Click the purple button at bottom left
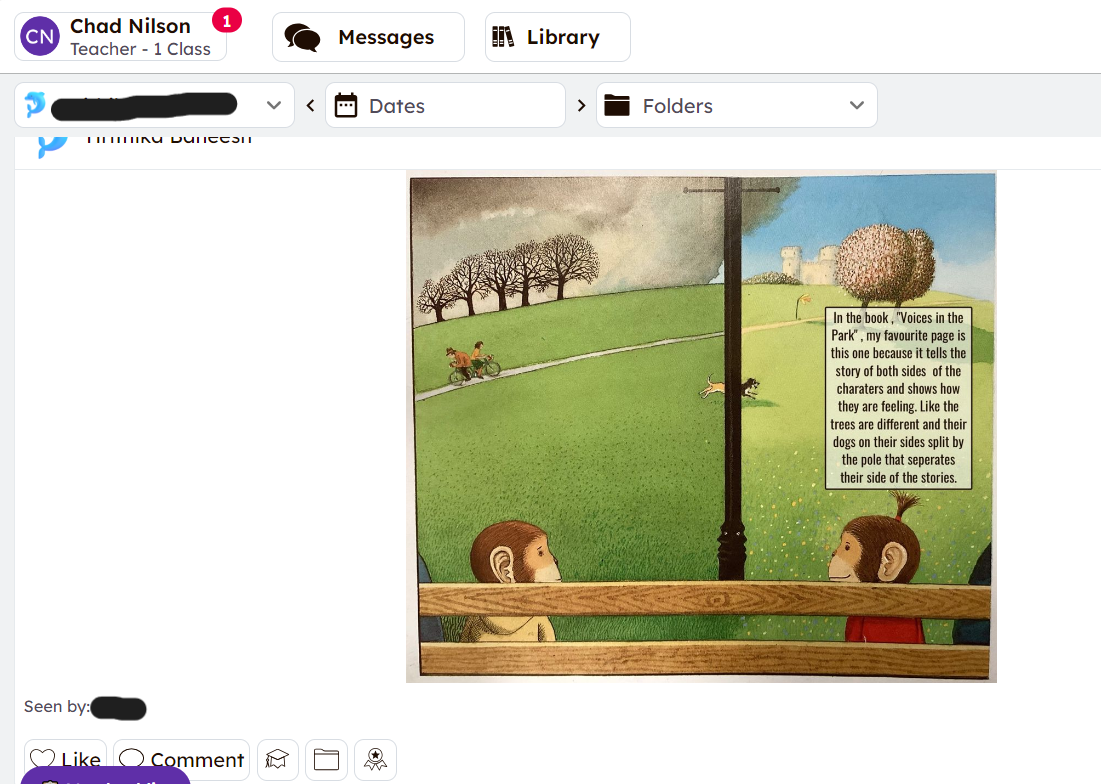Image resolution: width=1101 pixels, height=784 pixels. coord(105,776)
